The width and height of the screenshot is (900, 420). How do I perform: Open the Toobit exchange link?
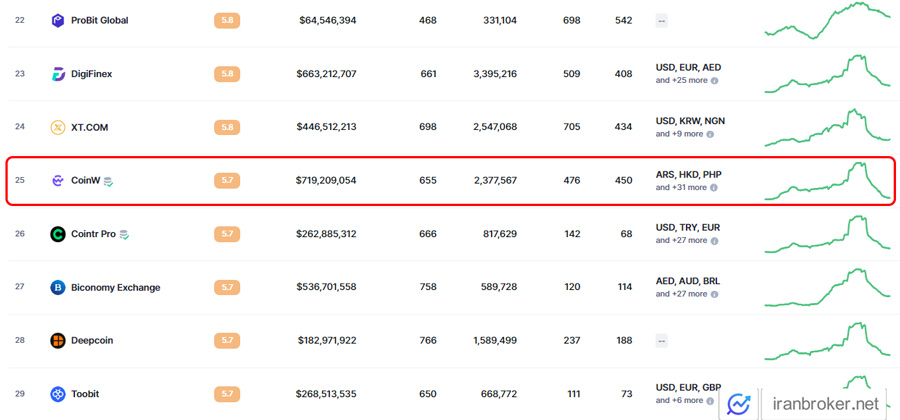point(86,394)
